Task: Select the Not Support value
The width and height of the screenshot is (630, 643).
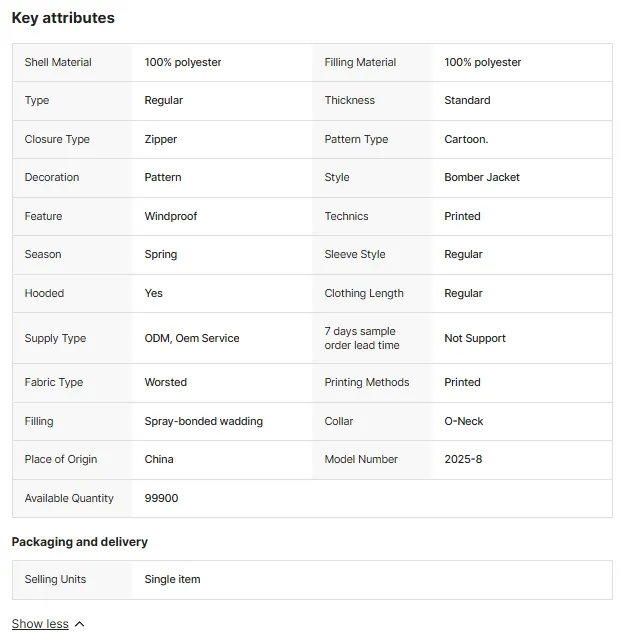Action: pyautogui.click(x=475, y=338)
